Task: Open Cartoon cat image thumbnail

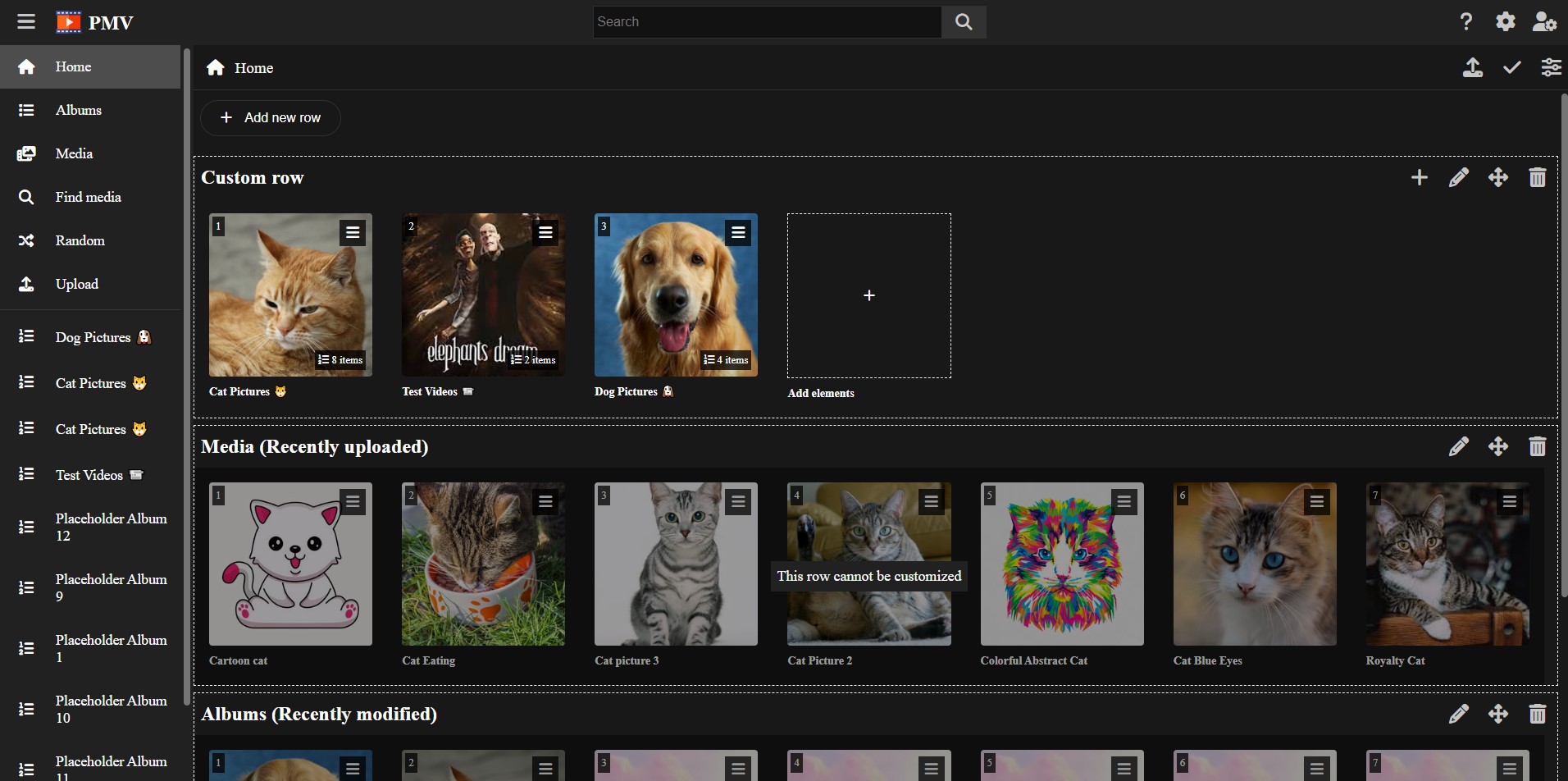Action: click(290, 564)
